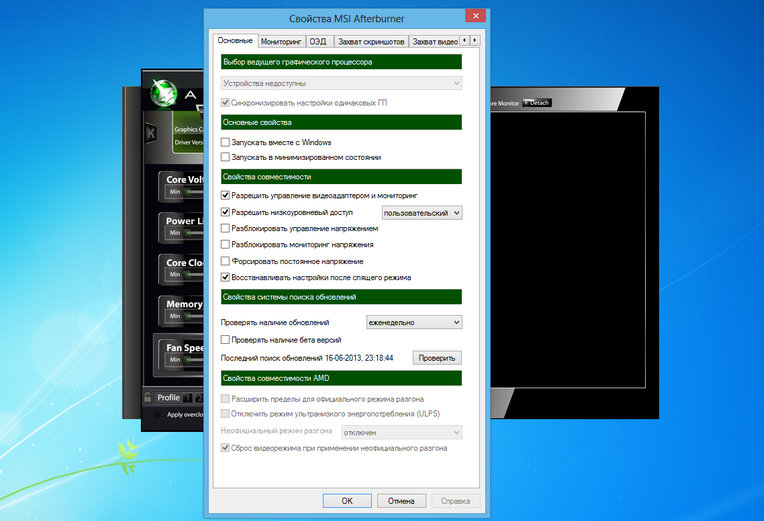Viewport: 764px width, 521px height.
Task: Click the profile lock icon in Afterburner
Action: tap(148, 397)
